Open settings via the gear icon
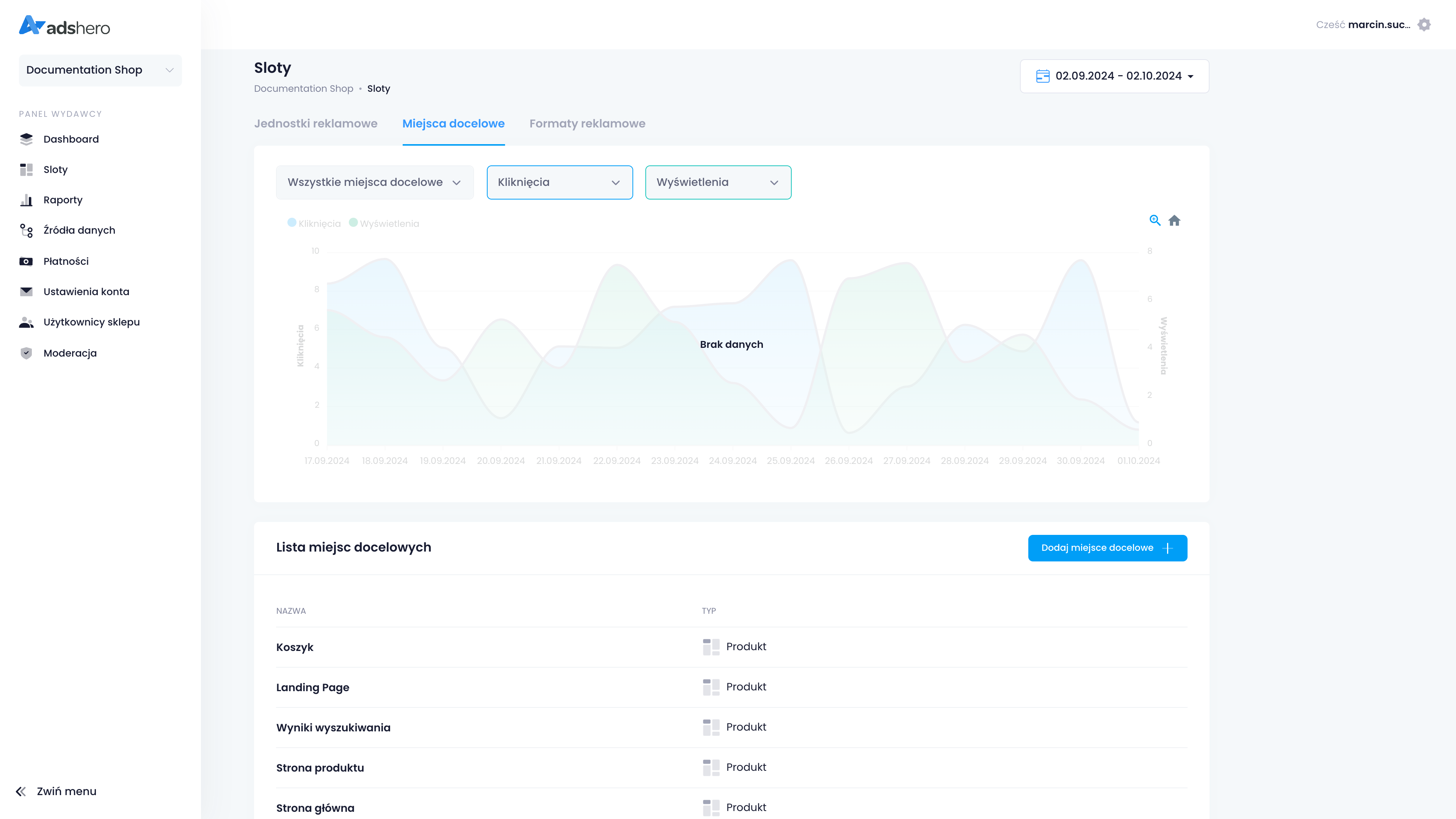 1424,25
